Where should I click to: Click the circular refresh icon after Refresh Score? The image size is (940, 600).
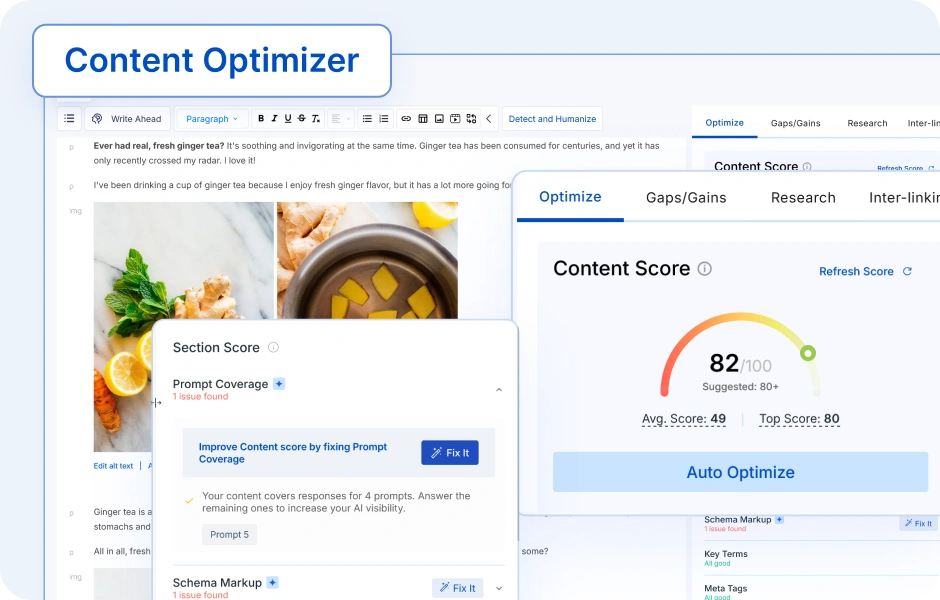[907, 271]
